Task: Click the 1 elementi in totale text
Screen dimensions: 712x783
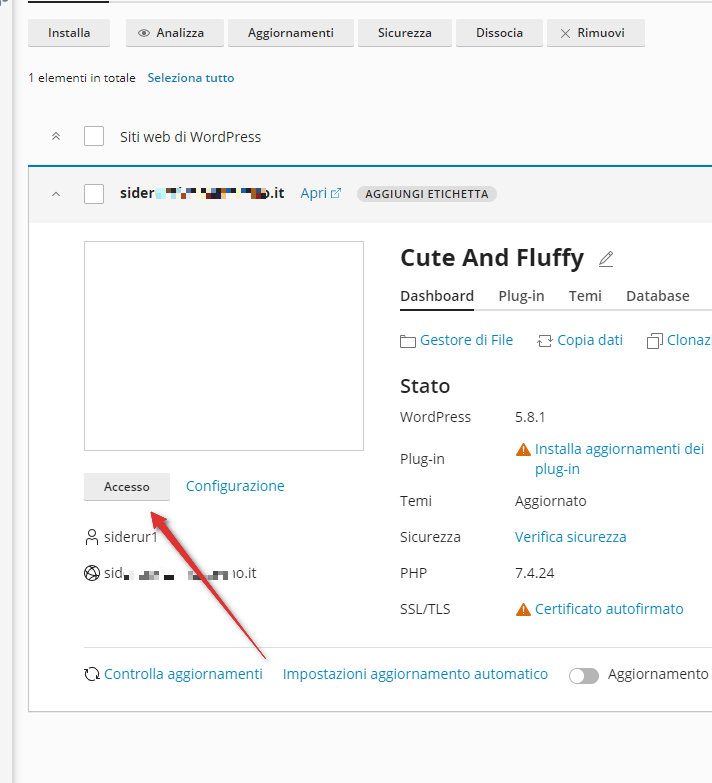Action: (x=82, y=78)
